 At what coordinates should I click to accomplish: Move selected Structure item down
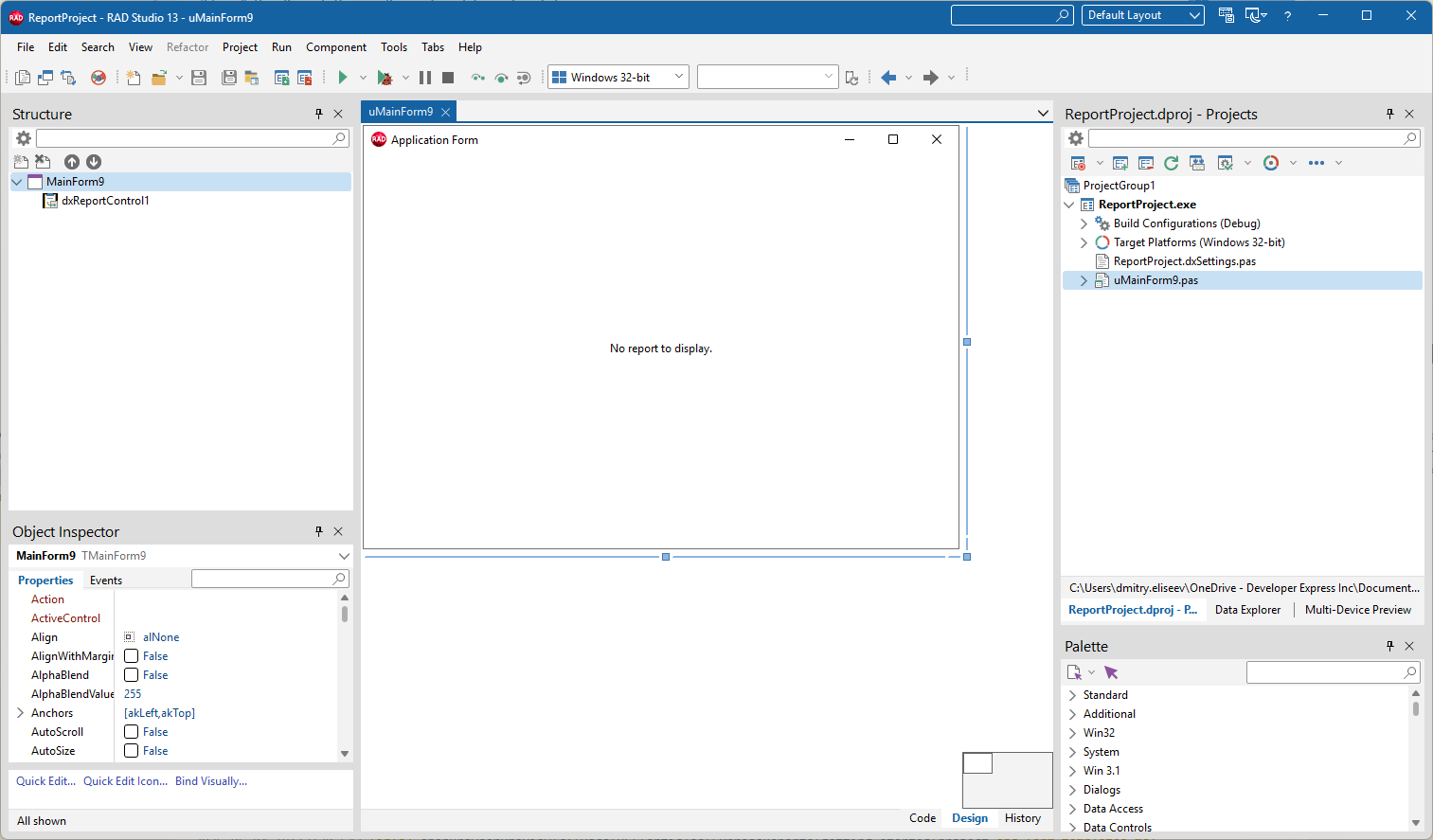94,162
